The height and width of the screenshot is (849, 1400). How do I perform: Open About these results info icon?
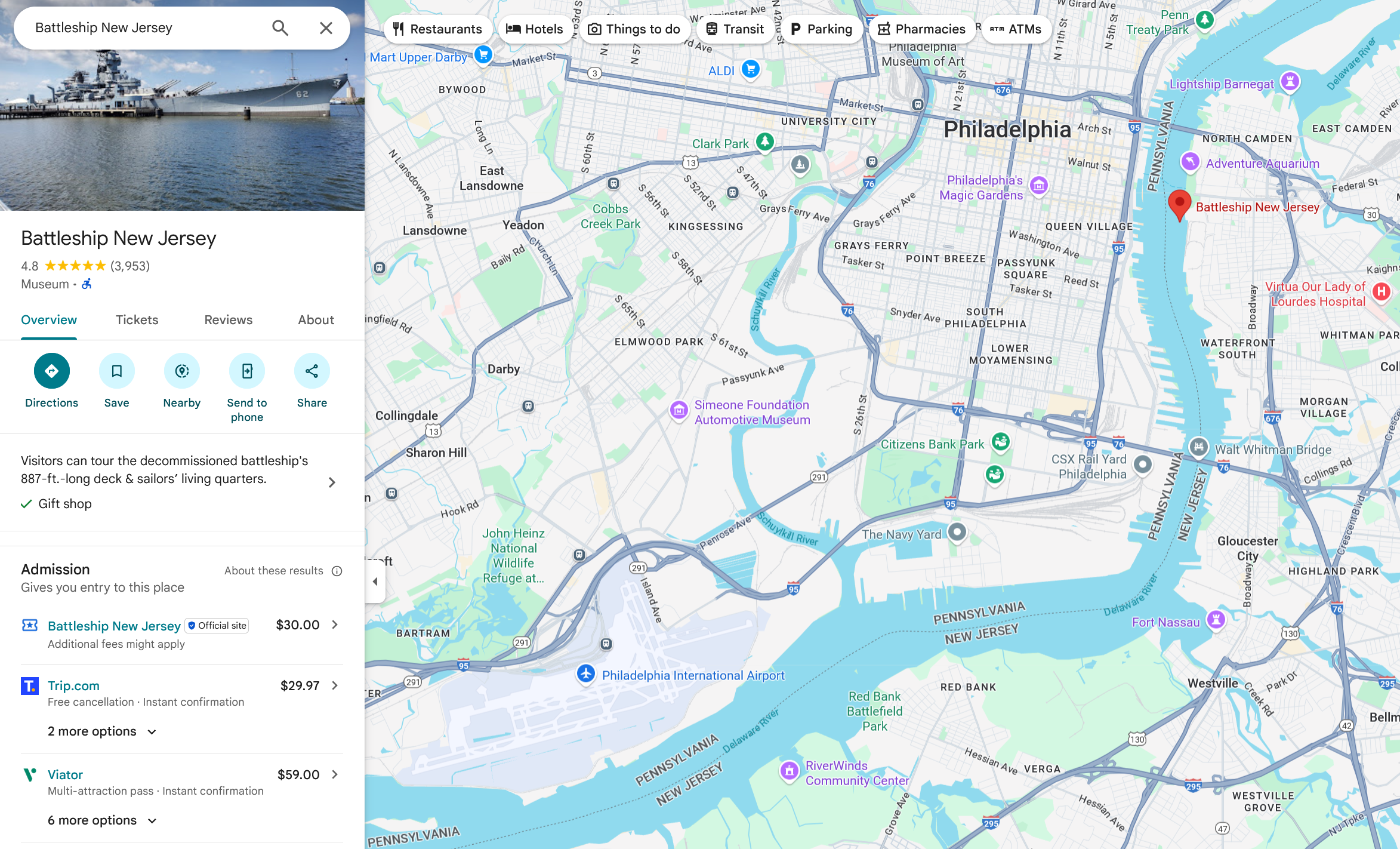[337, 571]
